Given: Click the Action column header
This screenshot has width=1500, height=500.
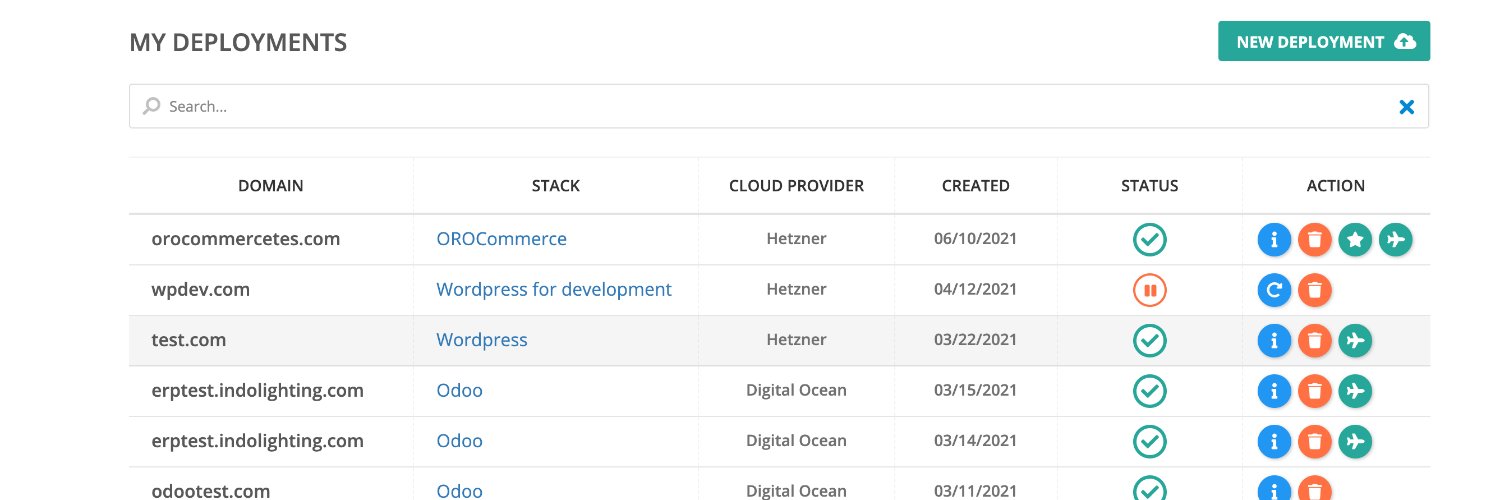Looking at the screenshot, I should click(x=1336, y=186).
